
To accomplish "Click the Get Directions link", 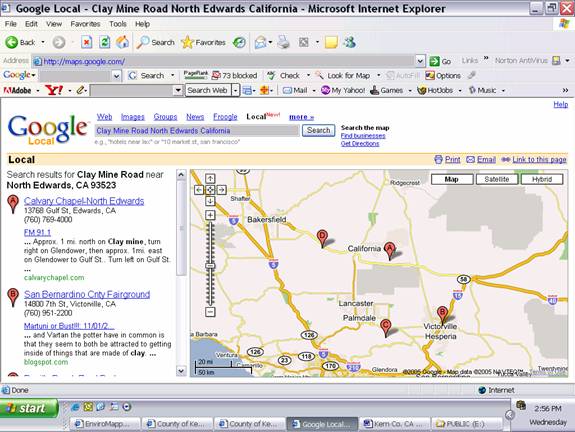I will coord(360,143).
